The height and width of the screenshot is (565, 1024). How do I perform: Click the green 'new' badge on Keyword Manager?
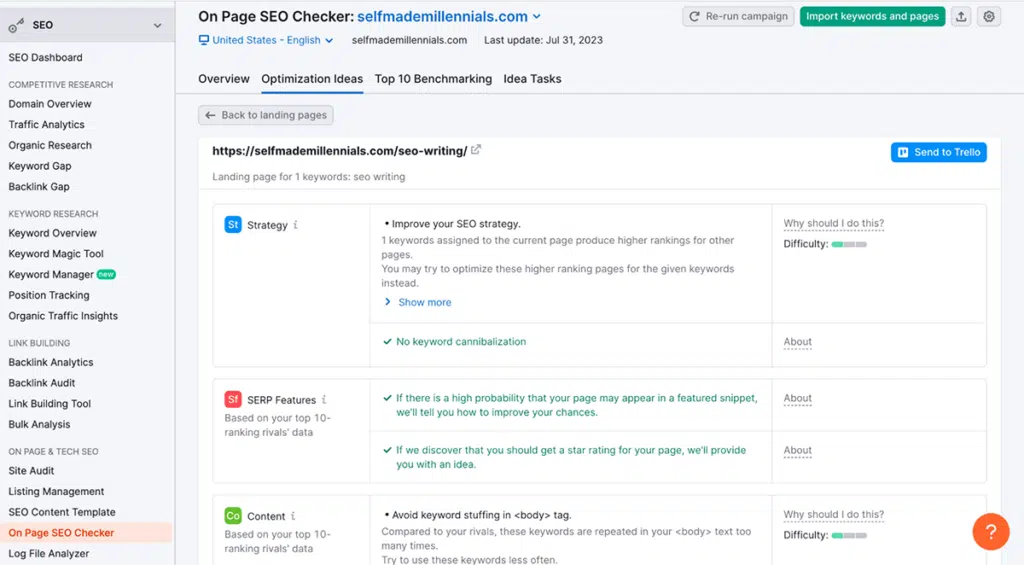[x=106, y=274]
